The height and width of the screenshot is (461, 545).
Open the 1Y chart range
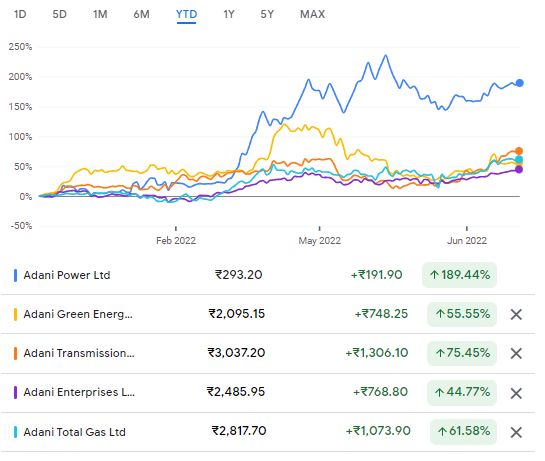tap(229, 14)
